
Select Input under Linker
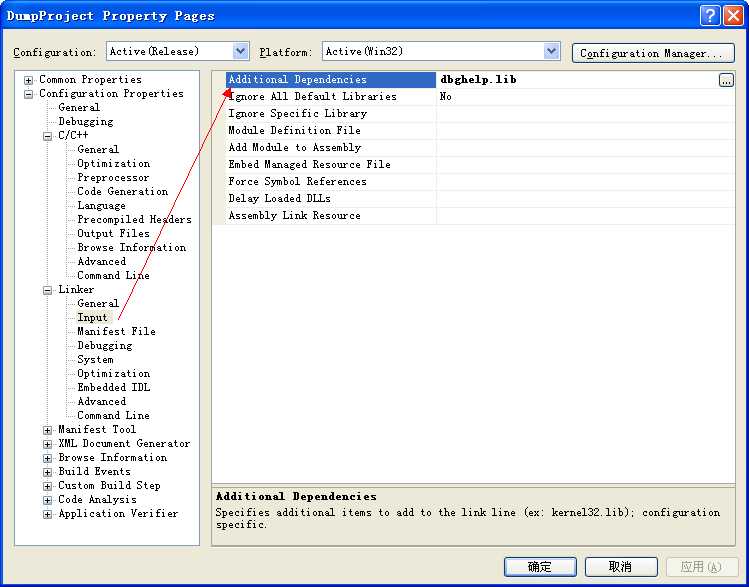pos(93,318)
